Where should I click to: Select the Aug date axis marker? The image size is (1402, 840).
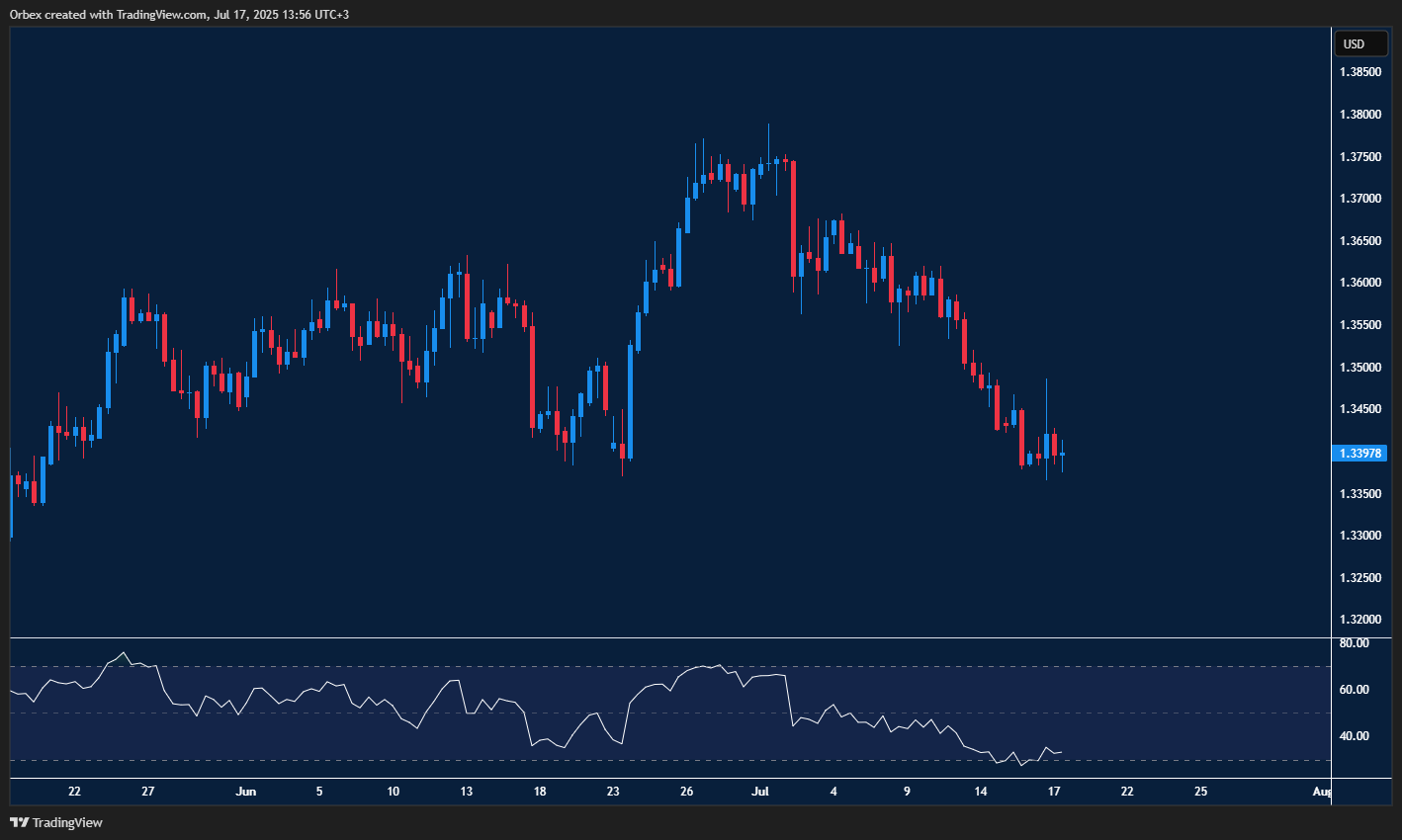click(x=1321, y=792)
